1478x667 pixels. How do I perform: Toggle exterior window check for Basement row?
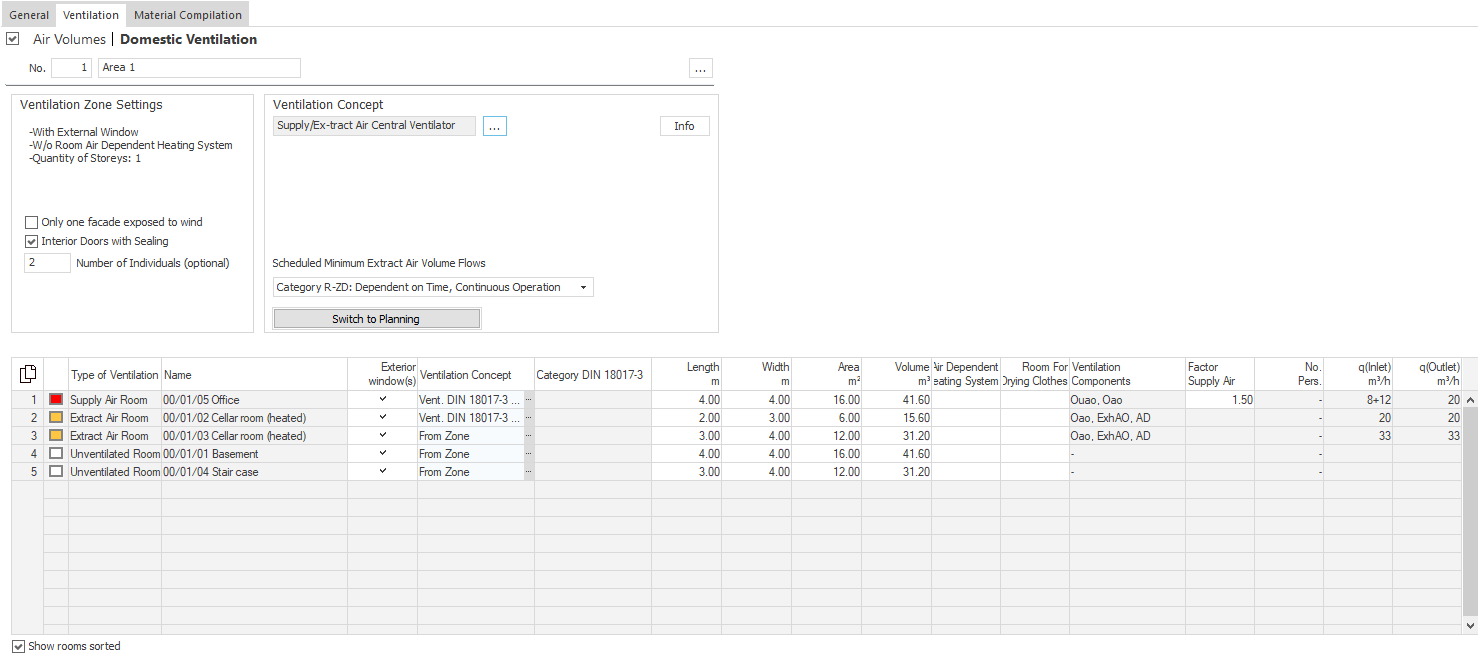point(383,454)
